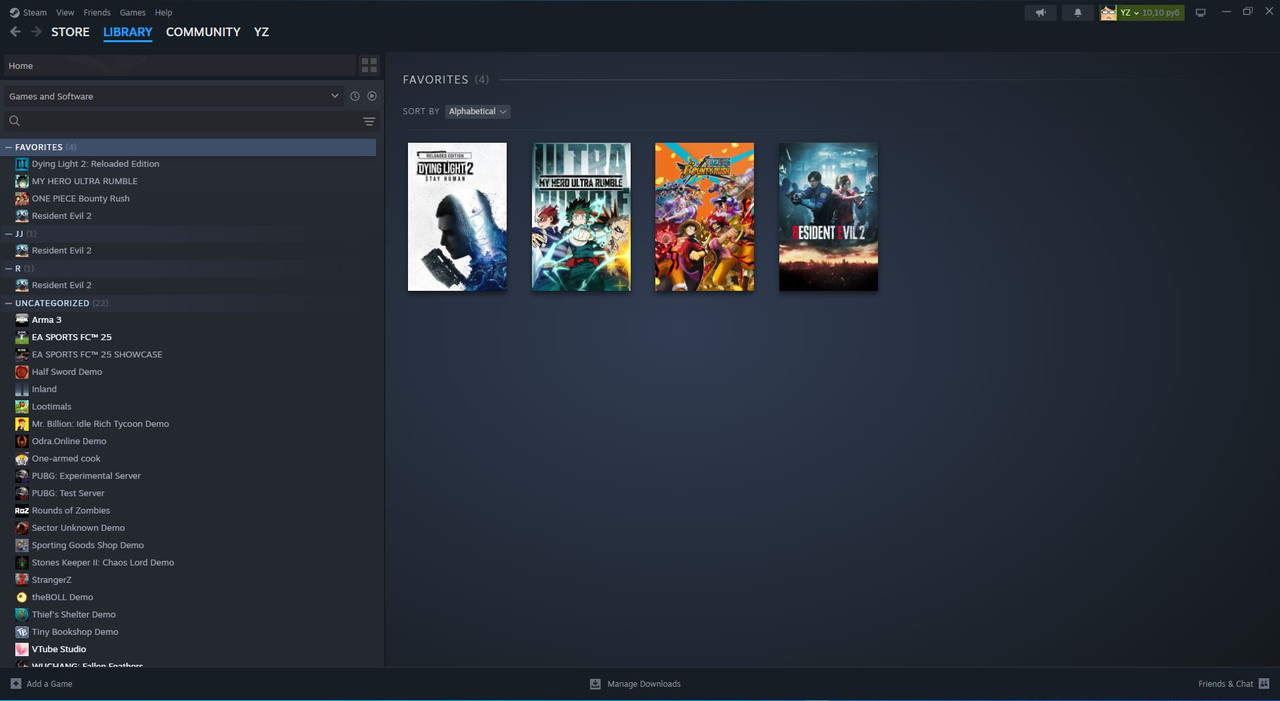Click the LIBRARY tab
Image resolution: width=1280 pixels, height=701 pixels.
coord(128,32)
